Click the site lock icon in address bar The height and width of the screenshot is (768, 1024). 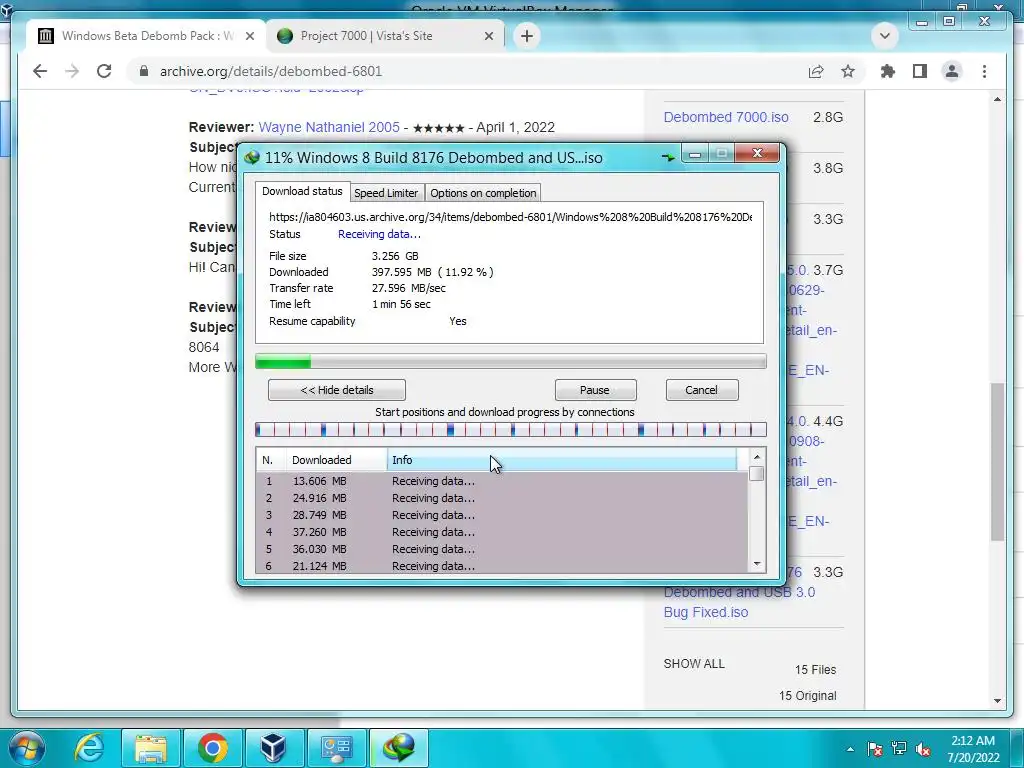[144, 71]
